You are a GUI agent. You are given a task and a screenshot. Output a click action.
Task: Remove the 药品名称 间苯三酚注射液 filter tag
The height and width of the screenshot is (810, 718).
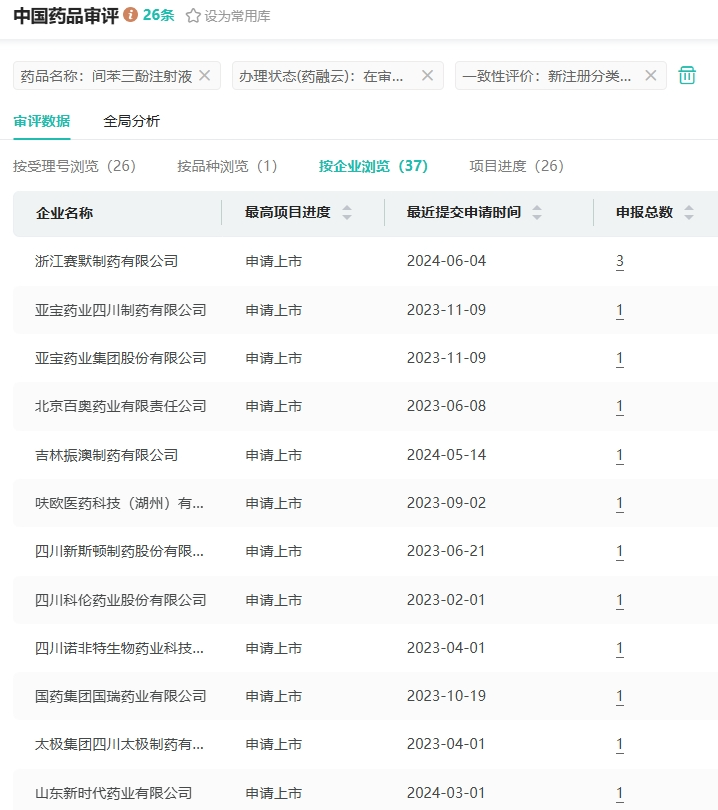[x=205, y=75]
